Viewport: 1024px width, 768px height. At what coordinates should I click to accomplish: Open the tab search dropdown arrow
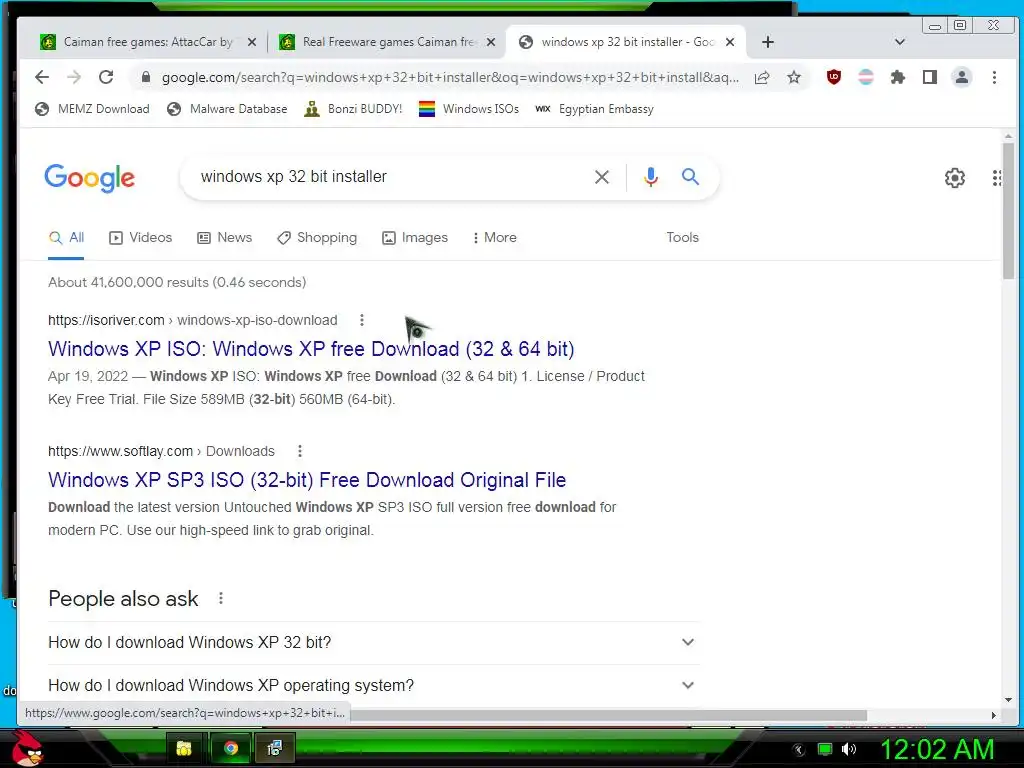[x=900, y=42]
